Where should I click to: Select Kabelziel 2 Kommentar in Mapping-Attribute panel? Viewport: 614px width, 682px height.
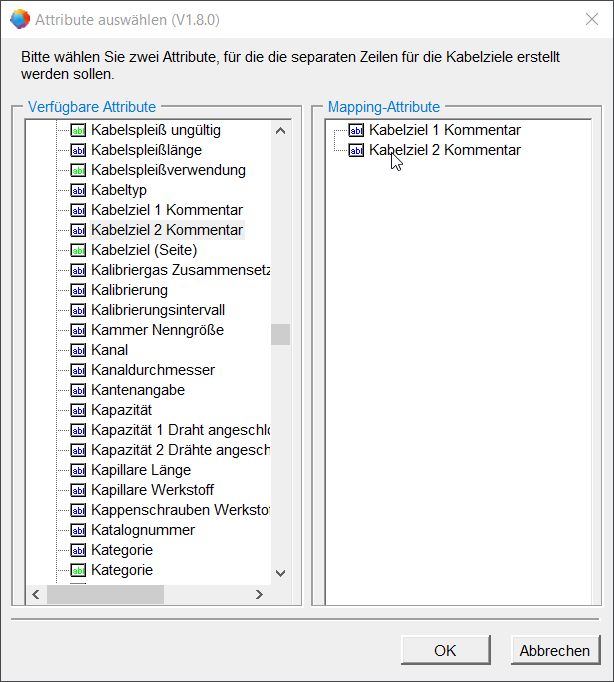(444, 150)
